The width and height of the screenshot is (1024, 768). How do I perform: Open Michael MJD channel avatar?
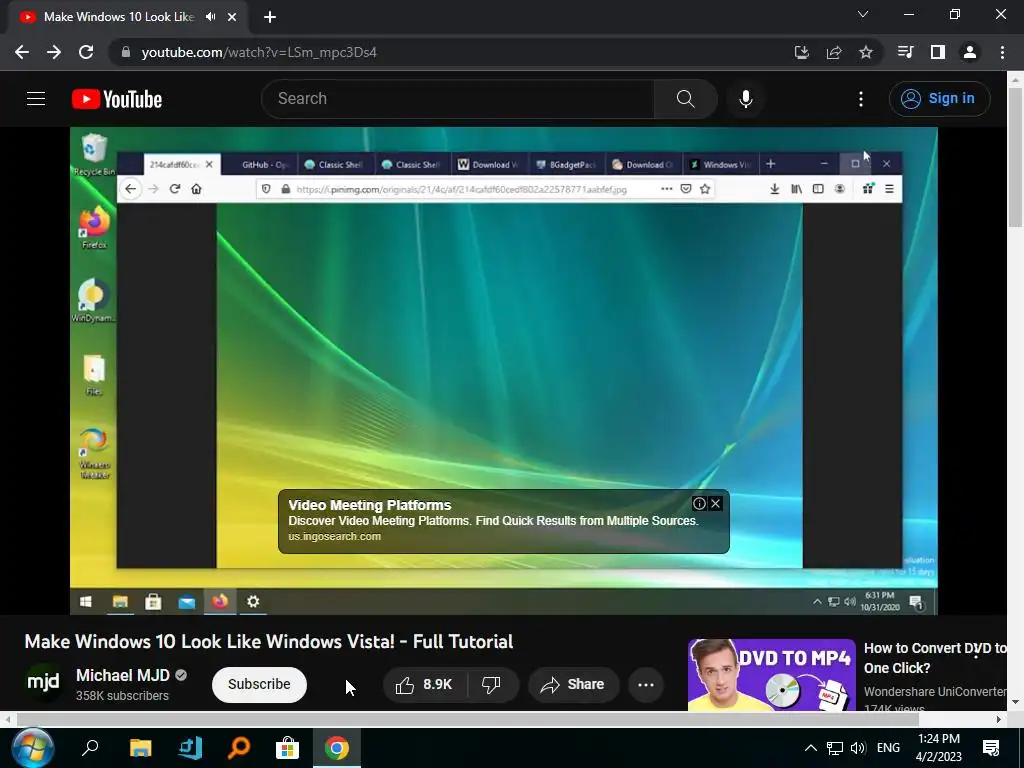(x=43, y=683)
